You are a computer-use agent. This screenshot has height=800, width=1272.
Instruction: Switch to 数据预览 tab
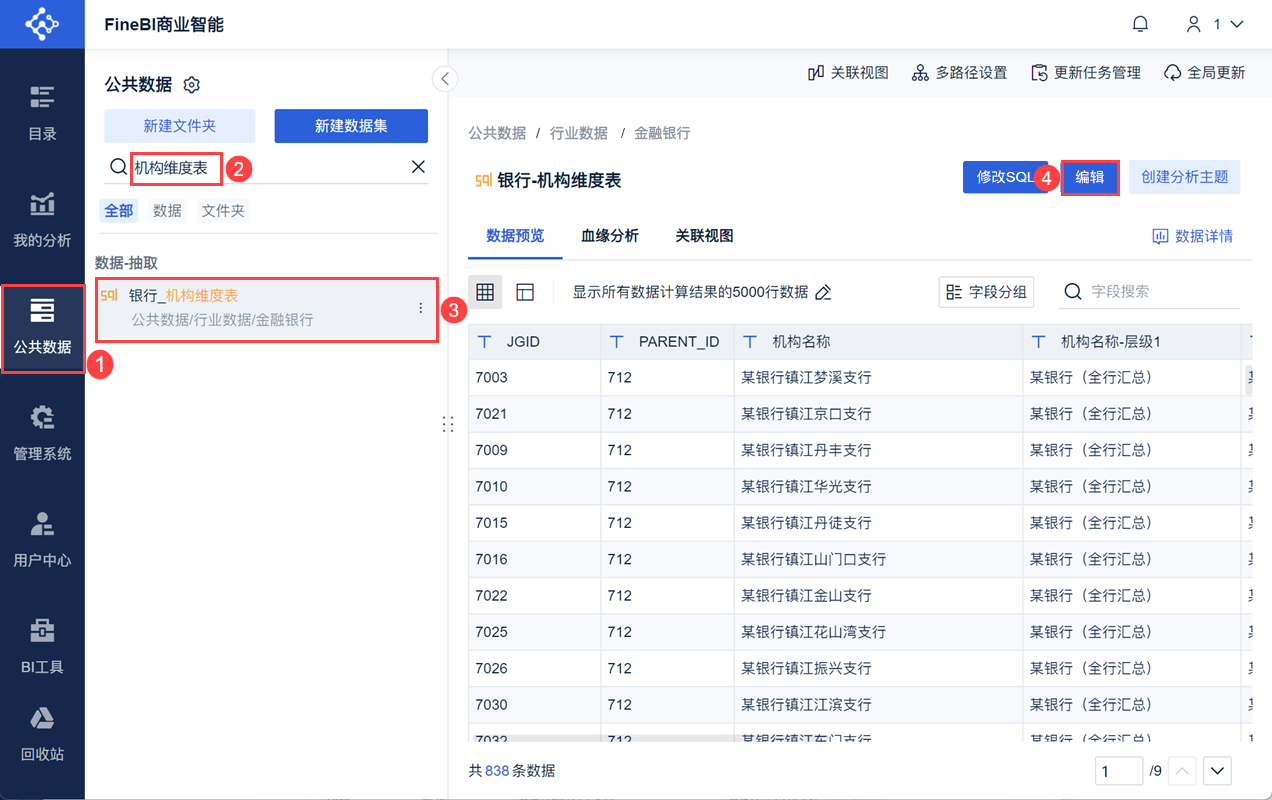515,236
